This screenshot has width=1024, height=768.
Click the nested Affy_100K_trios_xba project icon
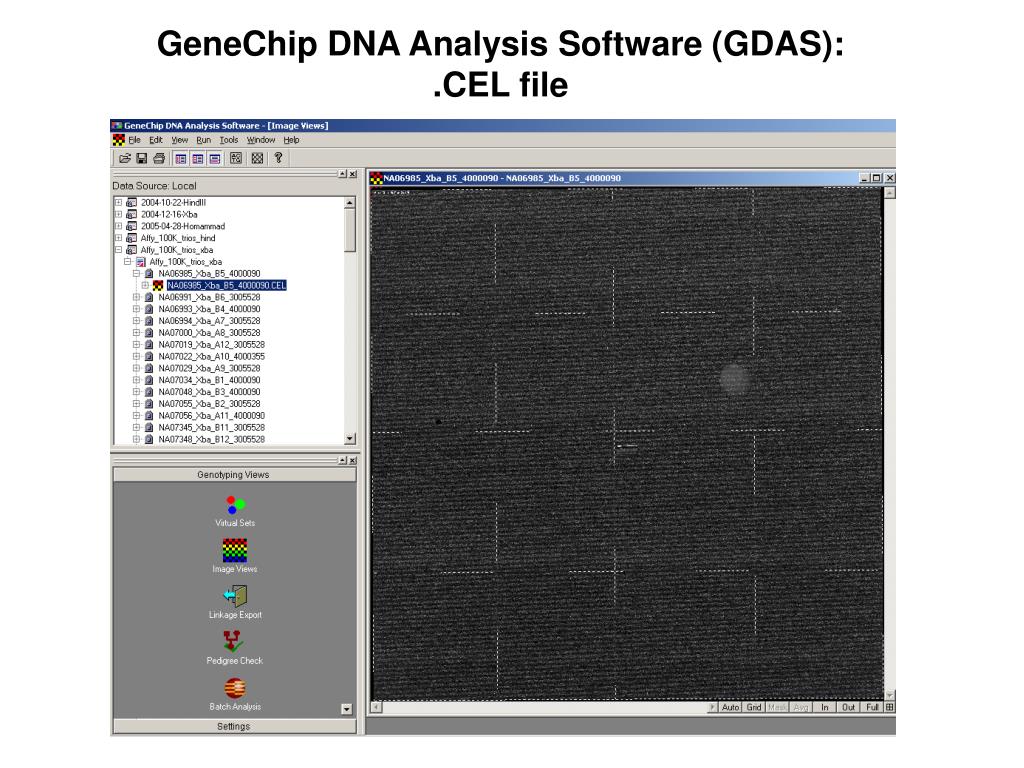140,262
